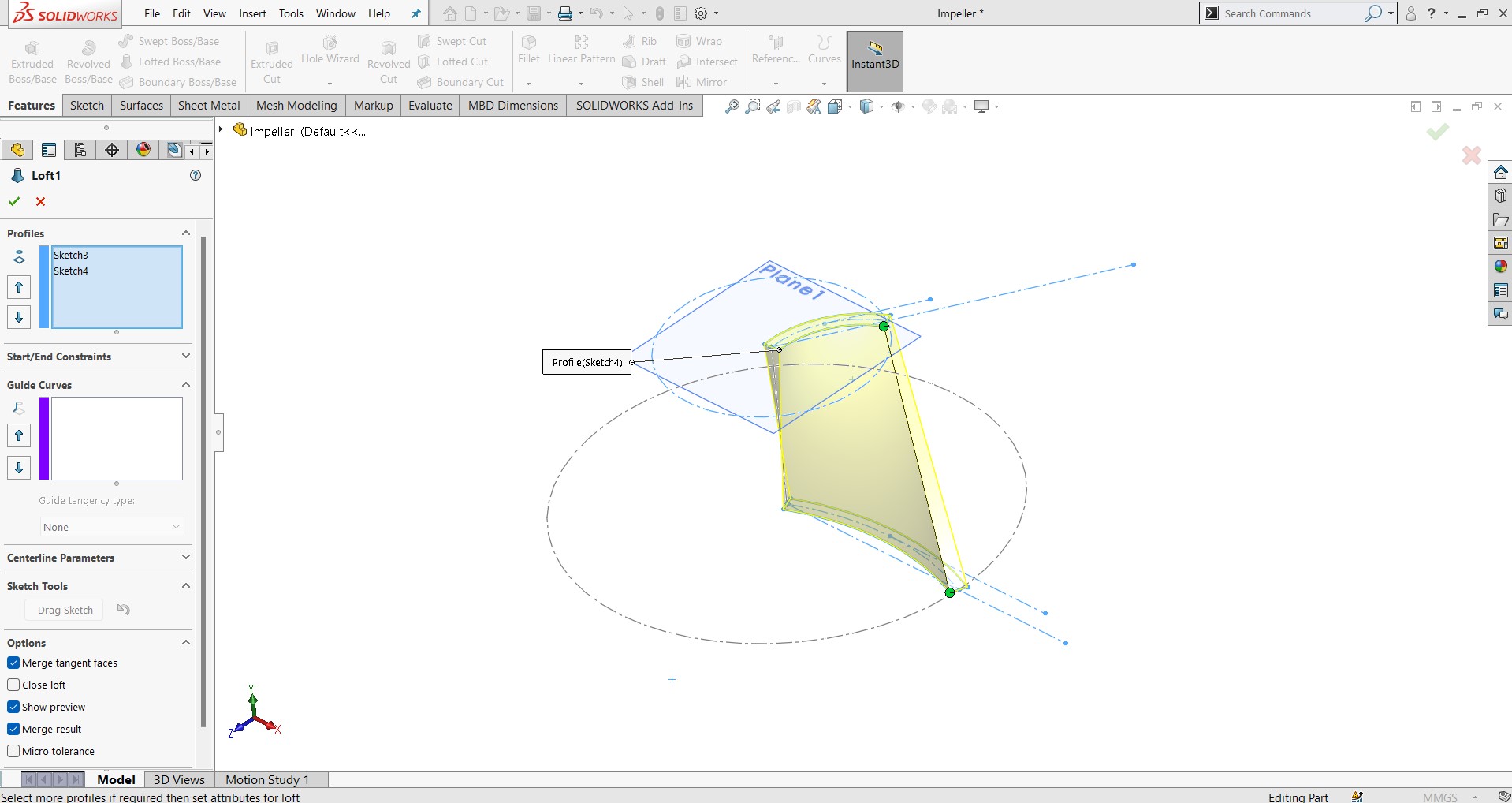Open the Insert menu
Screen dimensions: 1512x803
252,13
